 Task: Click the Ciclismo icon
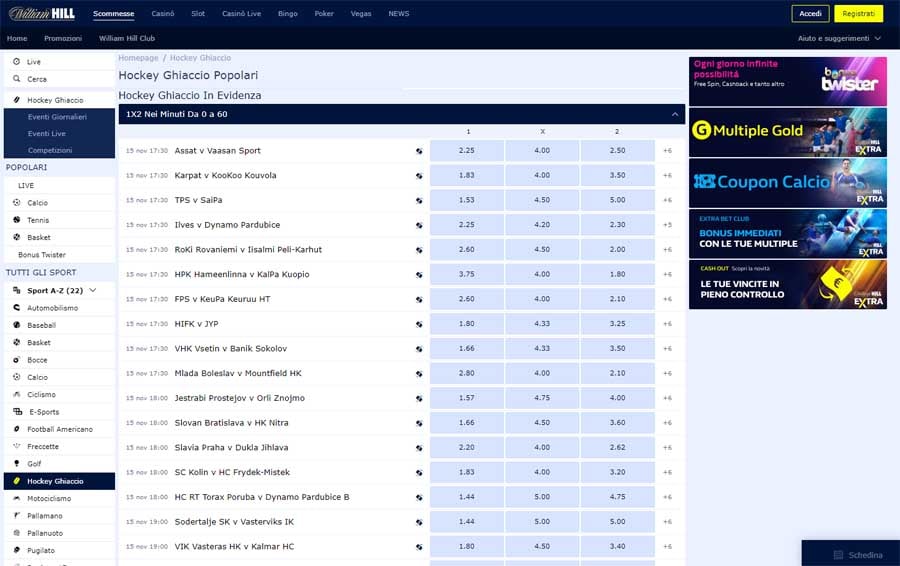16,394
